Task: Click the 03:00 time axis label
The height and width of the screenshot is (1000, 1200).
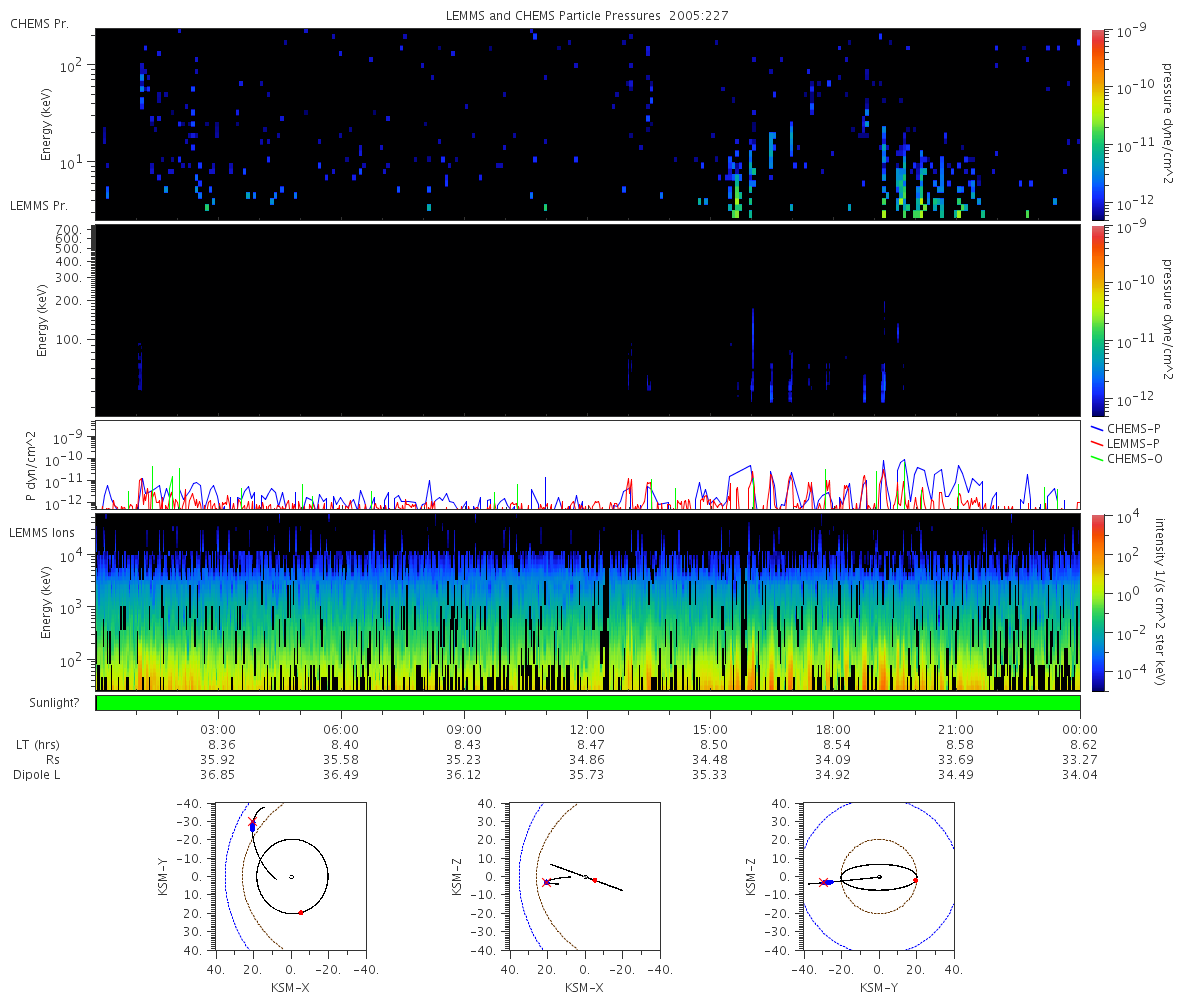Action: click(x=218, y=729)
